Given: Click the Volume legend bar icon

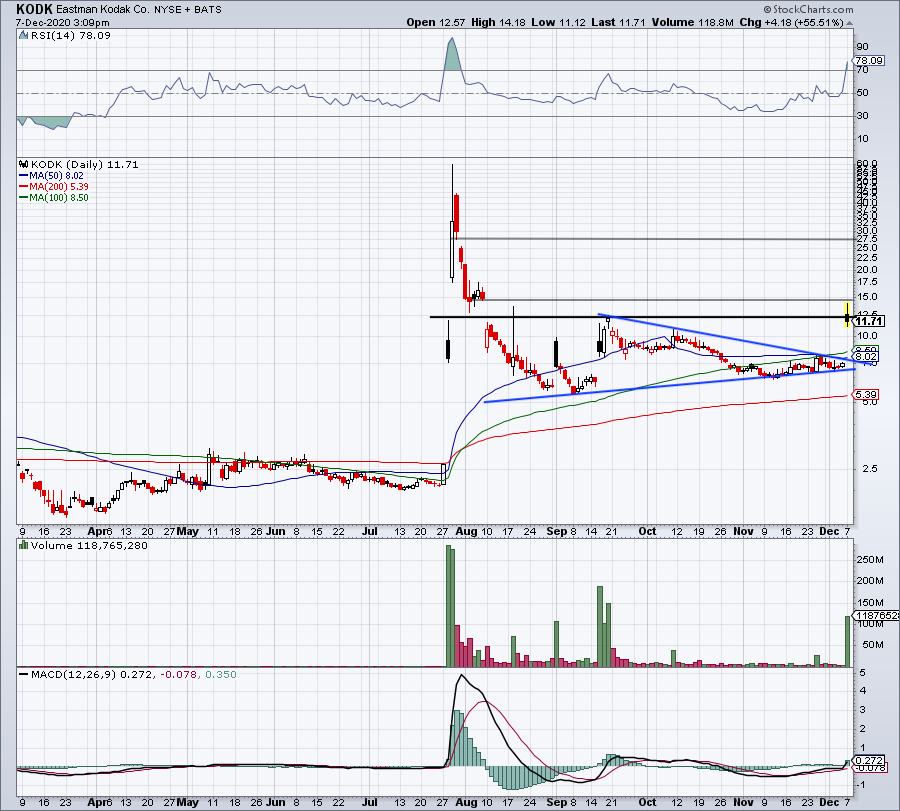Looking at the screenshot, I should tap(24, 545).
